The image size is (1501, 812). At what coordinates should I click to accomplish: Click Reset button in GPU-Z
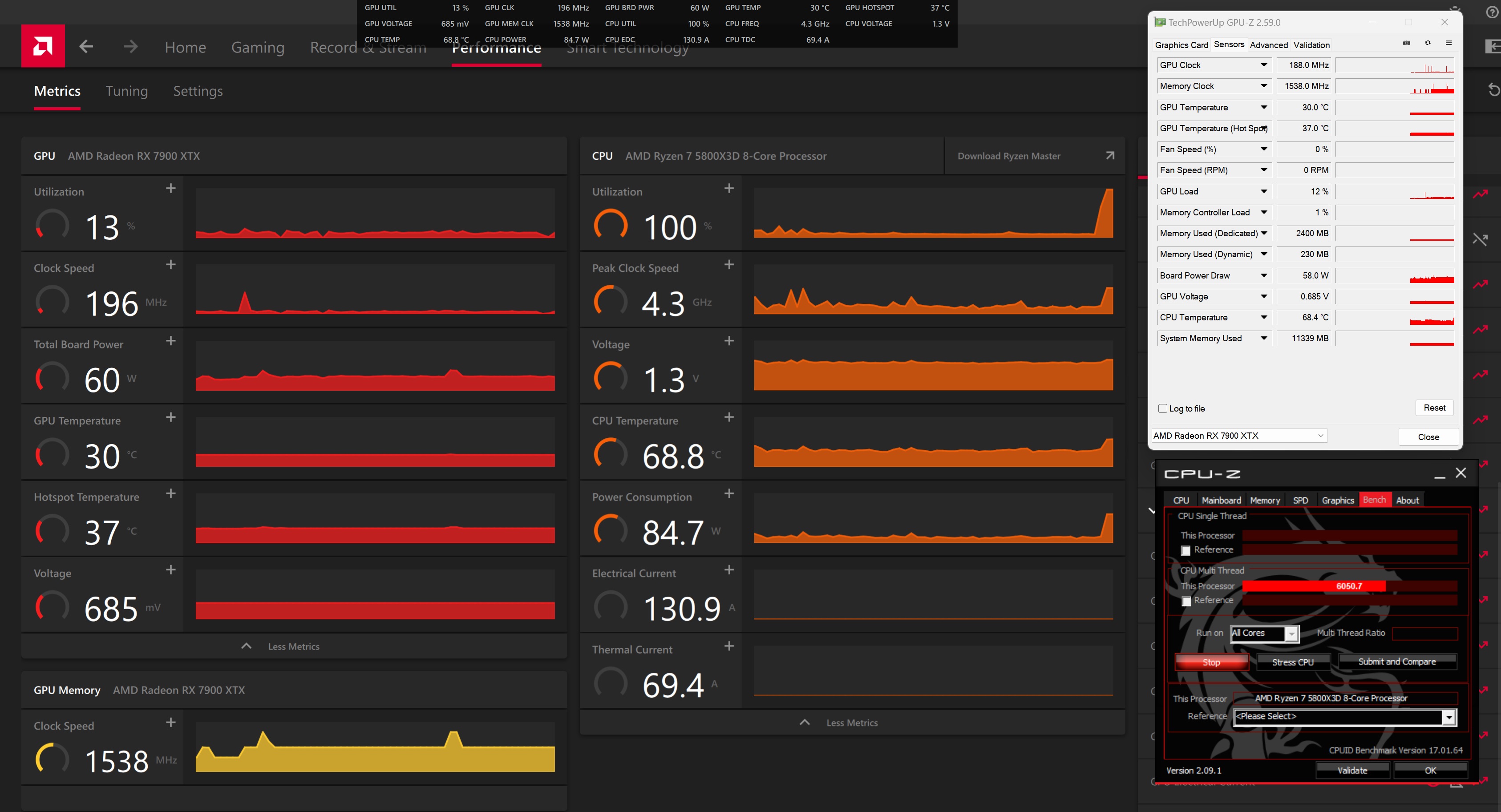click(1435, 408)
